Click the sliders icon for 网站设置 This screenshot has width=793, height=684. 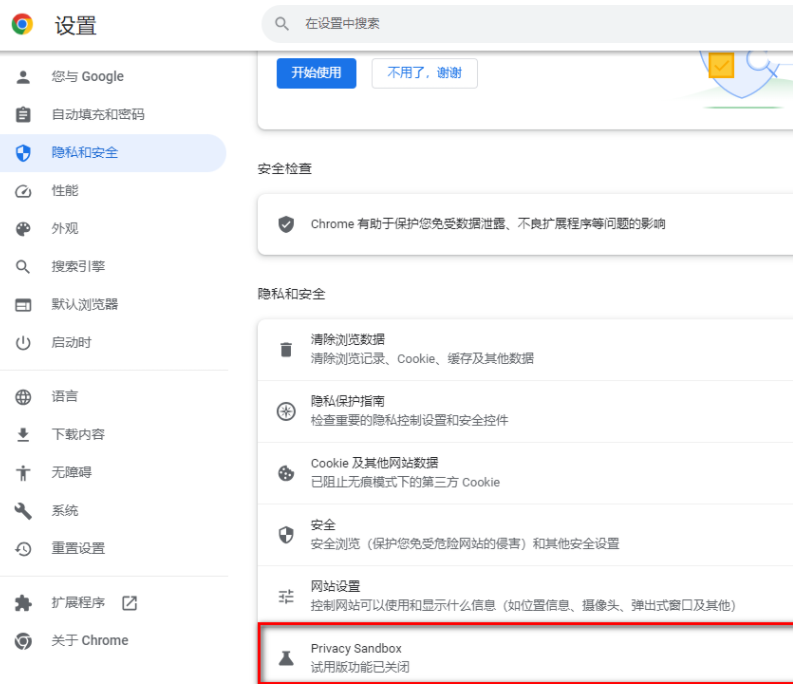click(x=286, y=596)
